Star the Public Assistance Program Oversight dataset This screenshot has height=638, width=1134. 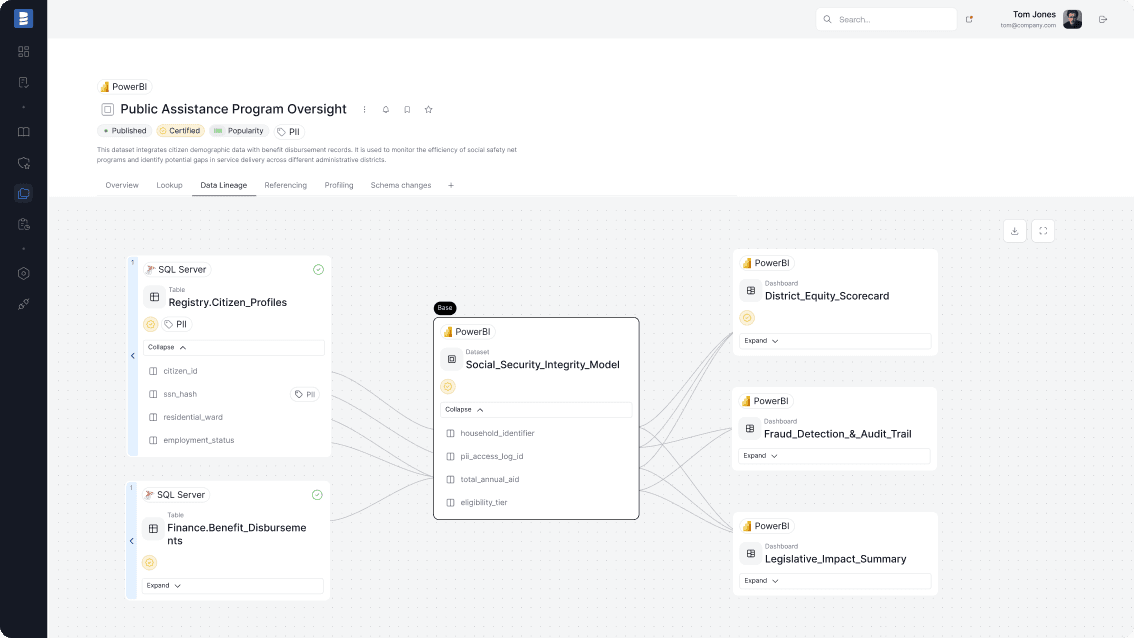(x=428, y=109)
